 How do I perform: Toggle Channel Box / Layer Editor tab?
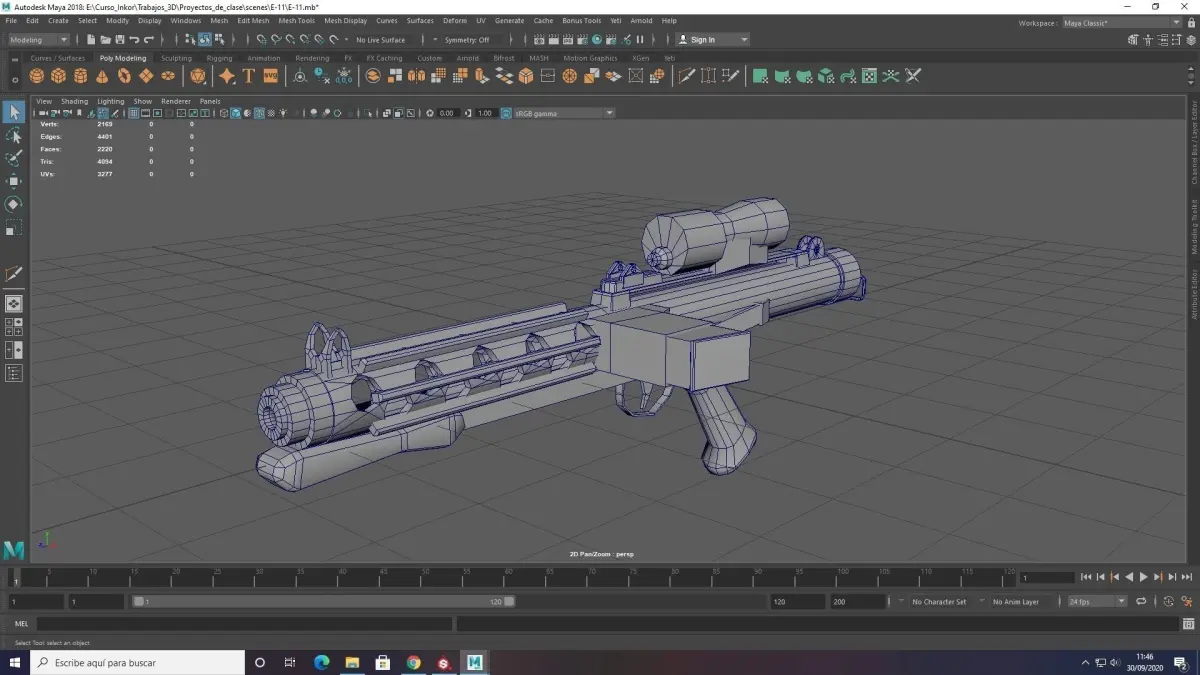(x=1194, y=142)
